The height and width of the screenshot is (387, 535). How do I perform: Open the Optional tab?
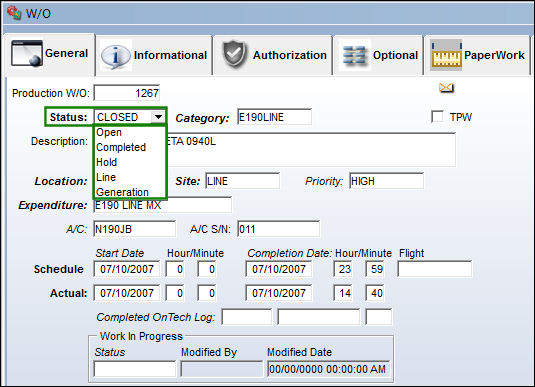tap(378, 55)
